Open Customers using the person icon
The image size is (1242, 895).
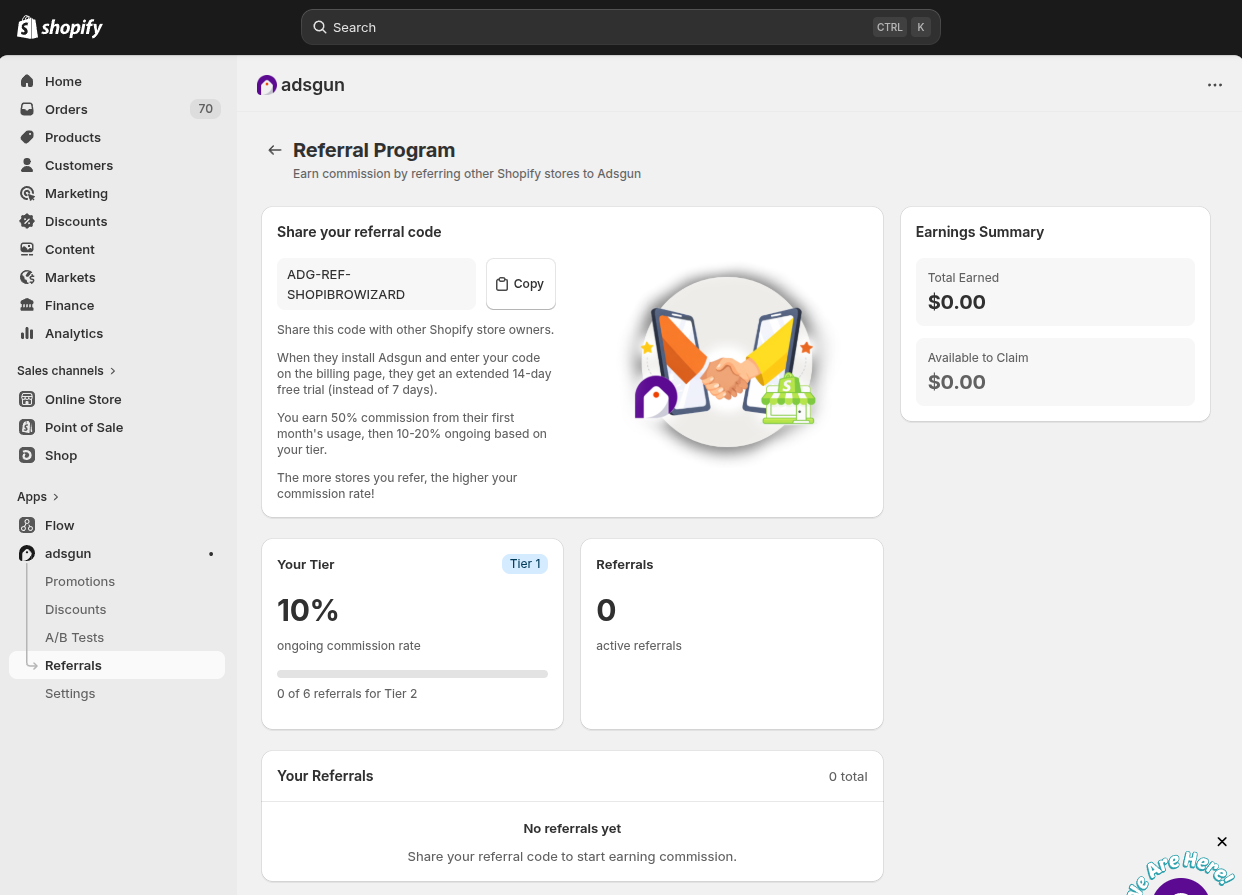click(x=27, y=165)
